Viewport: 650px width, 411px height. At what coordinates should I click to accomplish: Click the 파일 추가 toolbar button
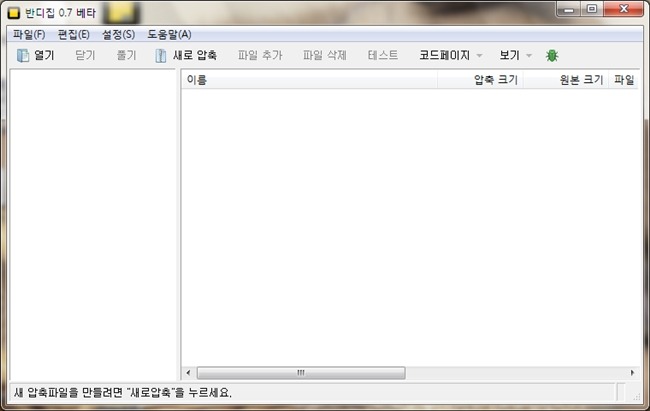click(x=260, y=55)
